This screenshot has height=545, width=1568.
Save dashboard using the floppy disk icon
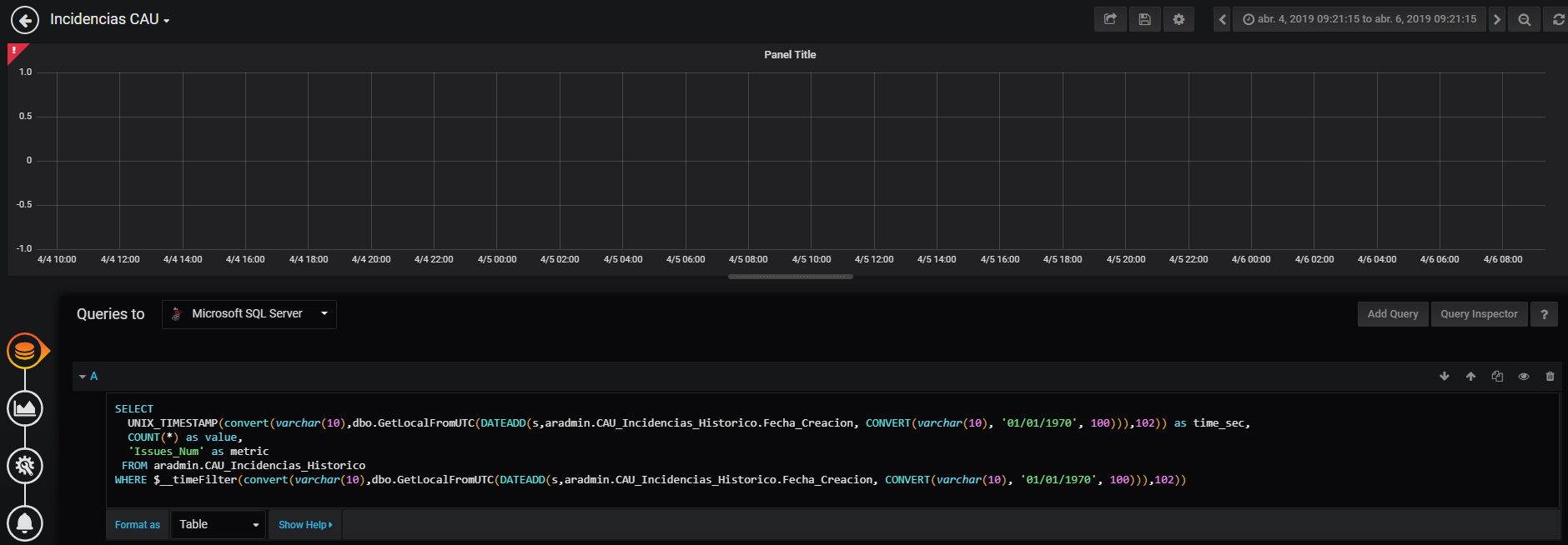click(1144, 19)
